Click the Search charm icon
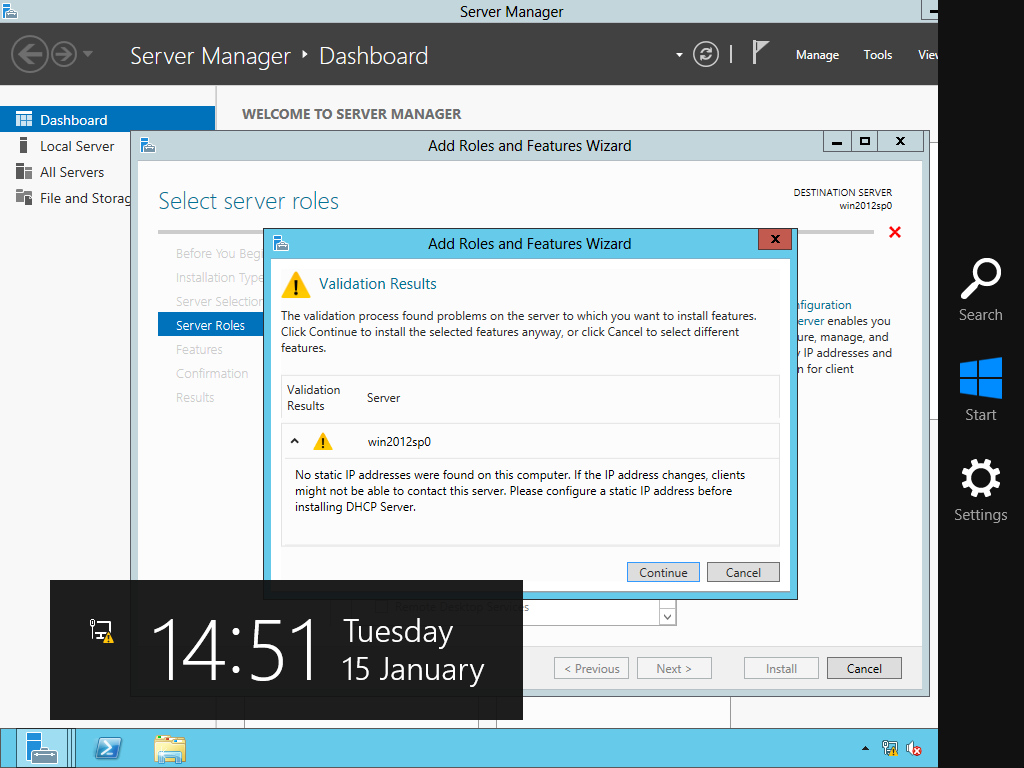Screen dimensions: 1024x768 click(980, 280)
